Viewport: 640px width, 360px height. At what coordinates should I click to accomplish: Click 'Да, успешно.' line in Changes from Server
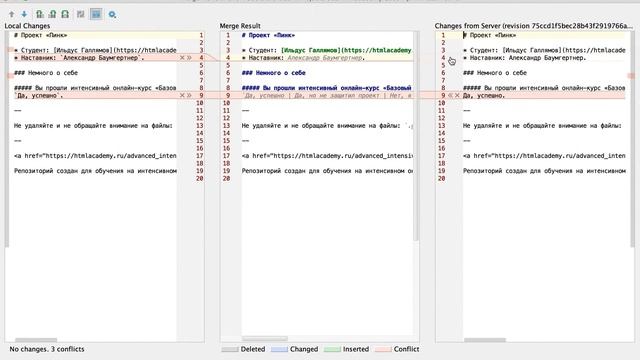[484, 96]
